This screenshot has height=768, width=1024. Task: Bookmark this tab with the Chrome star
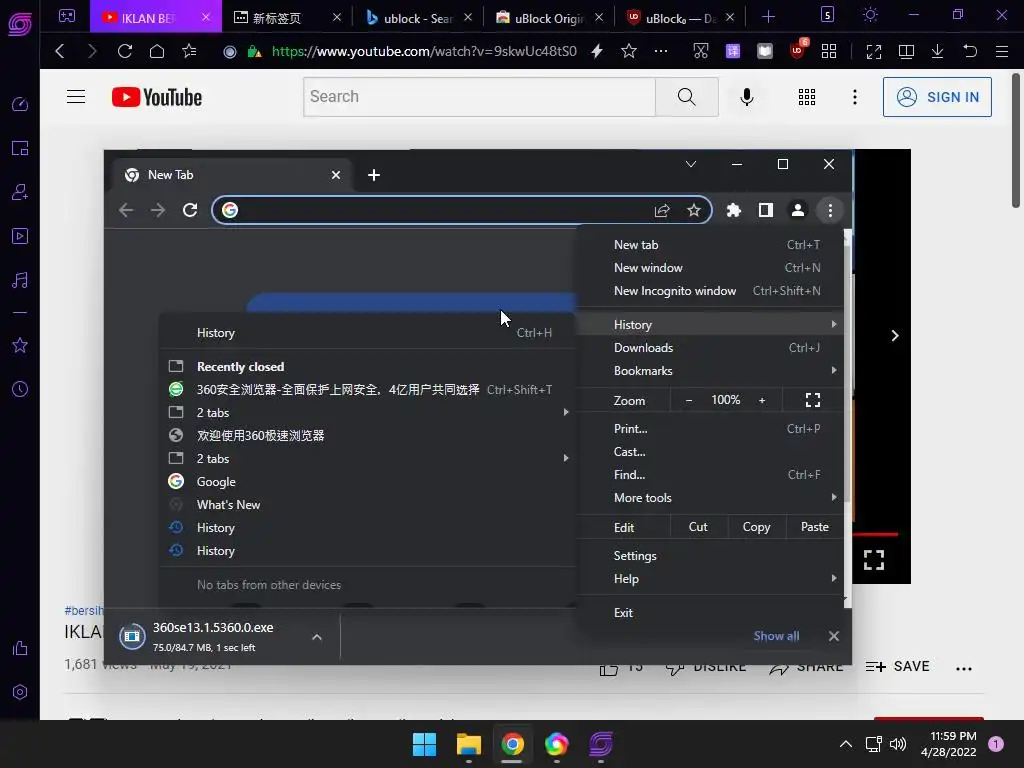click(693, 210)
